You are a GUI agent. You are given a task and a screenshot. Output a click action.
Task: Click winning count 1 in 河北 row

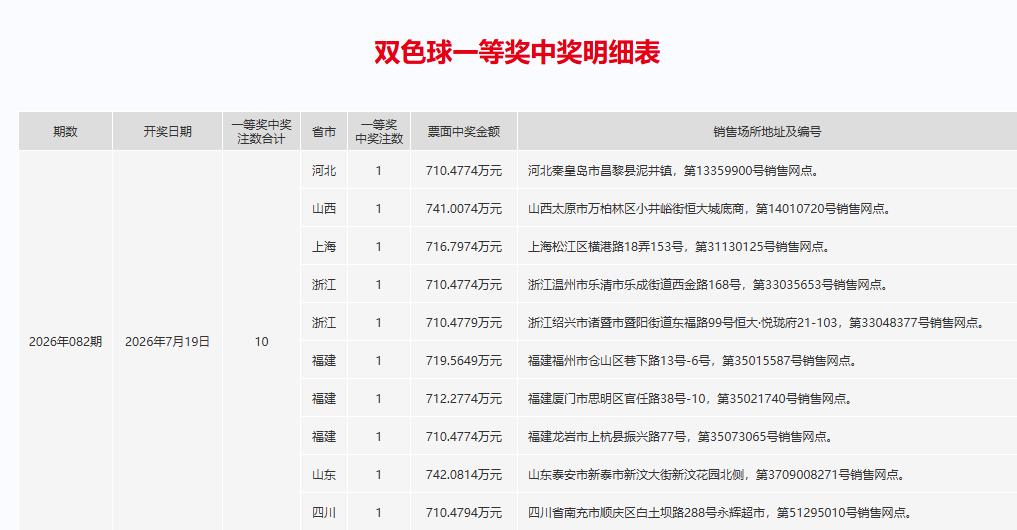(x=379, y=171)
